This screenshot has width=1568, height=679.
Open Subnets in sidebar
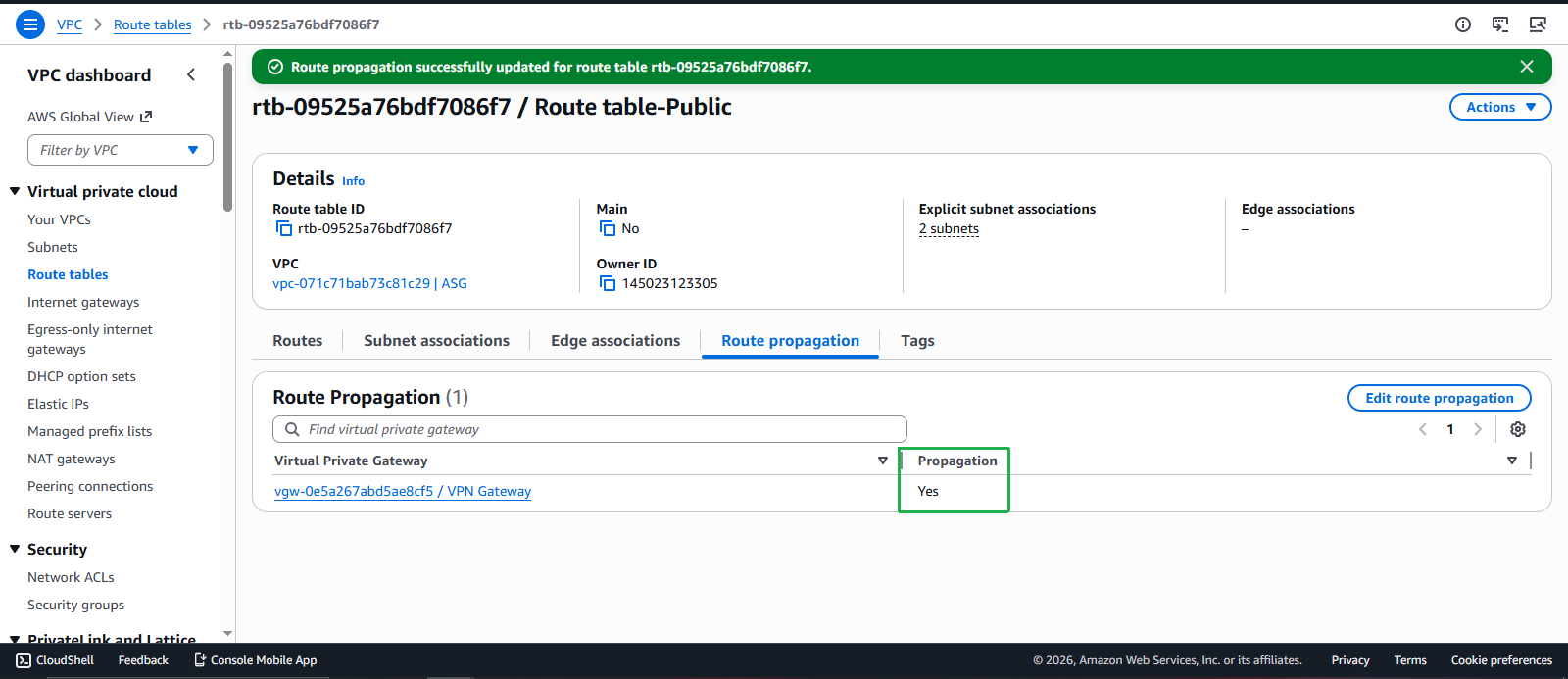pos(53,247)
